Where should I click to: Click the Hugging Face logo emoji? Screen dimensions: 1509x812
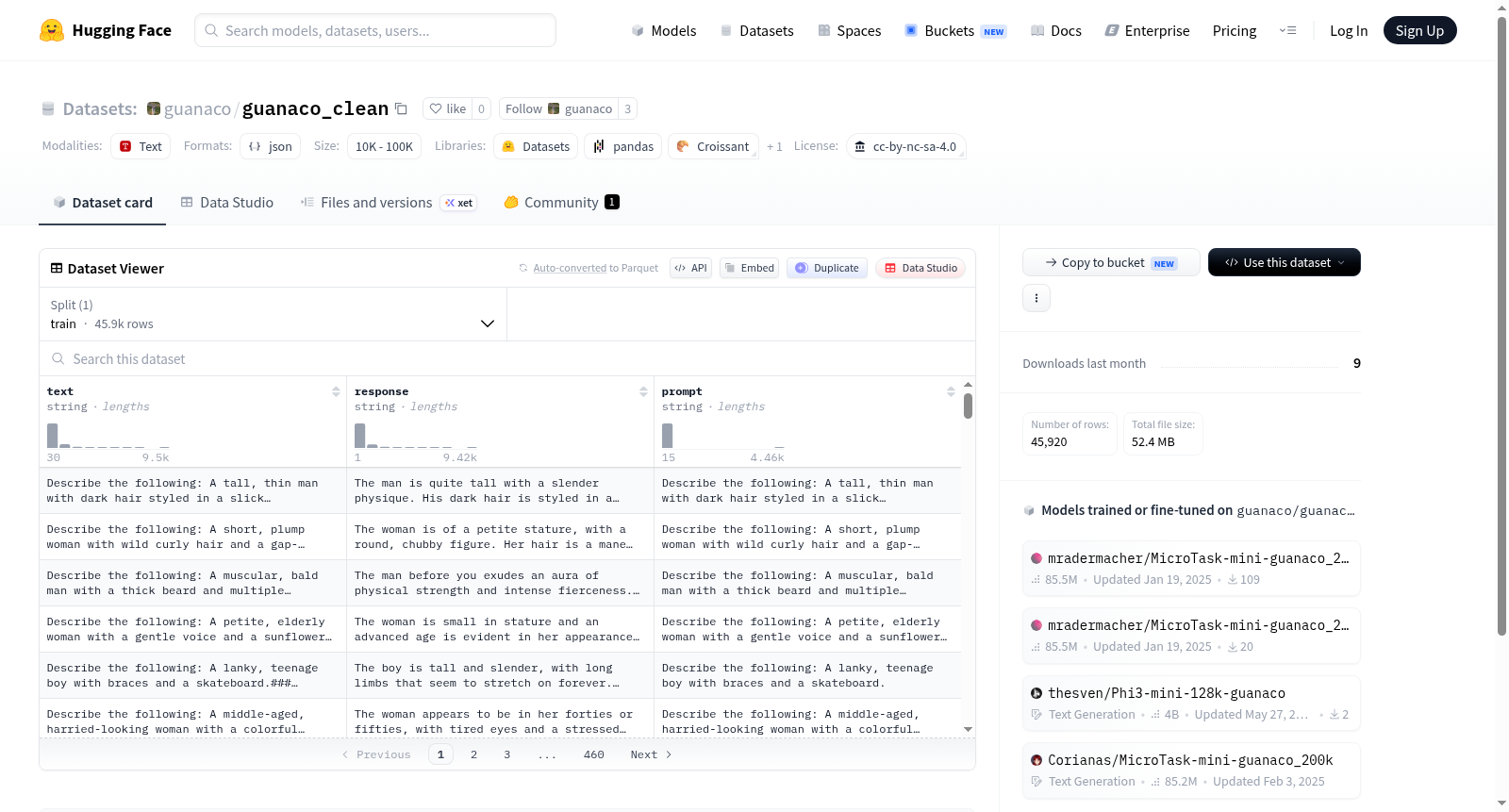(x=52, y=30)
